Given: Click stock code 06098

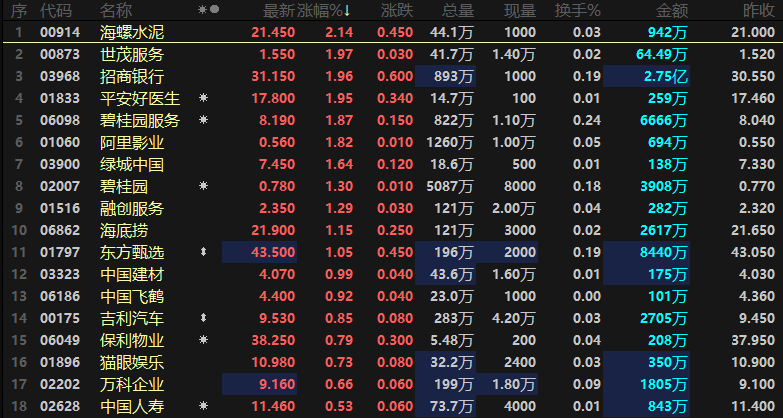Looking at the screenshot, I should pyautogui.click(x=60, y=120).
